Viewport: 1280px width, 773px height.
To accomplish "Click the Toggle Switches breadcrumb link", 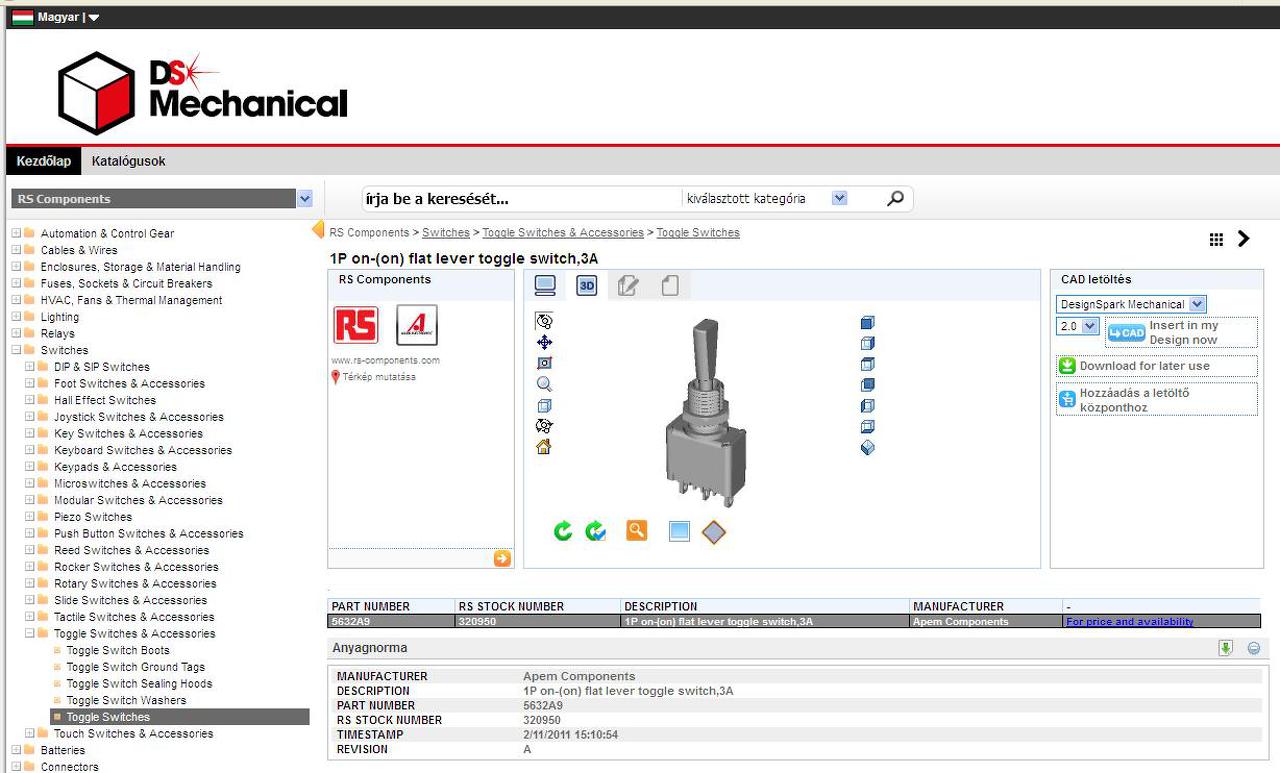I will pos(698,233).
